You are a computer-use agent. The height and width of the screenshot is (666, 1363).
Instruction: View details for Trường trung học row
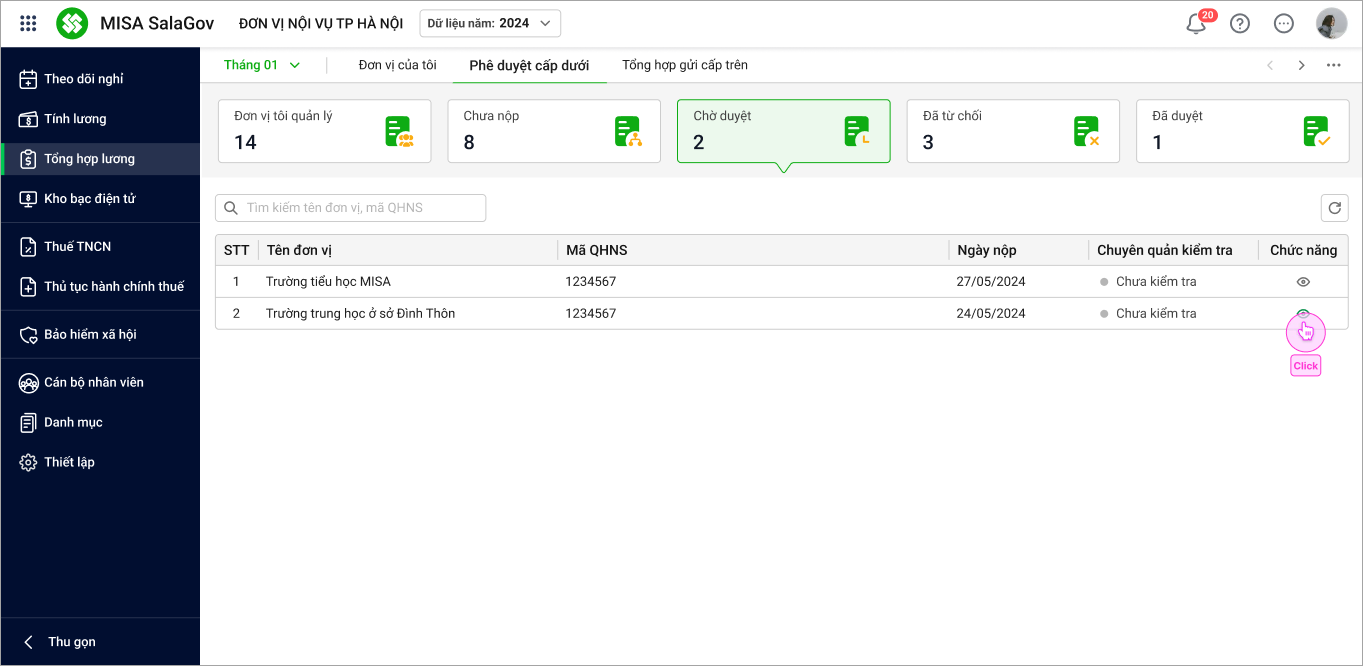click(x=1303, y=314)
